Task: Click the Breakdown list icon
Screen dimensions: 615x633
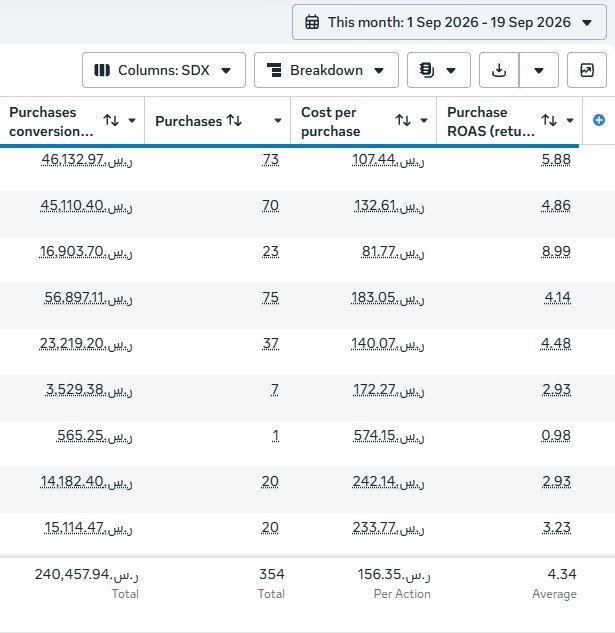Action: (274, 70)
